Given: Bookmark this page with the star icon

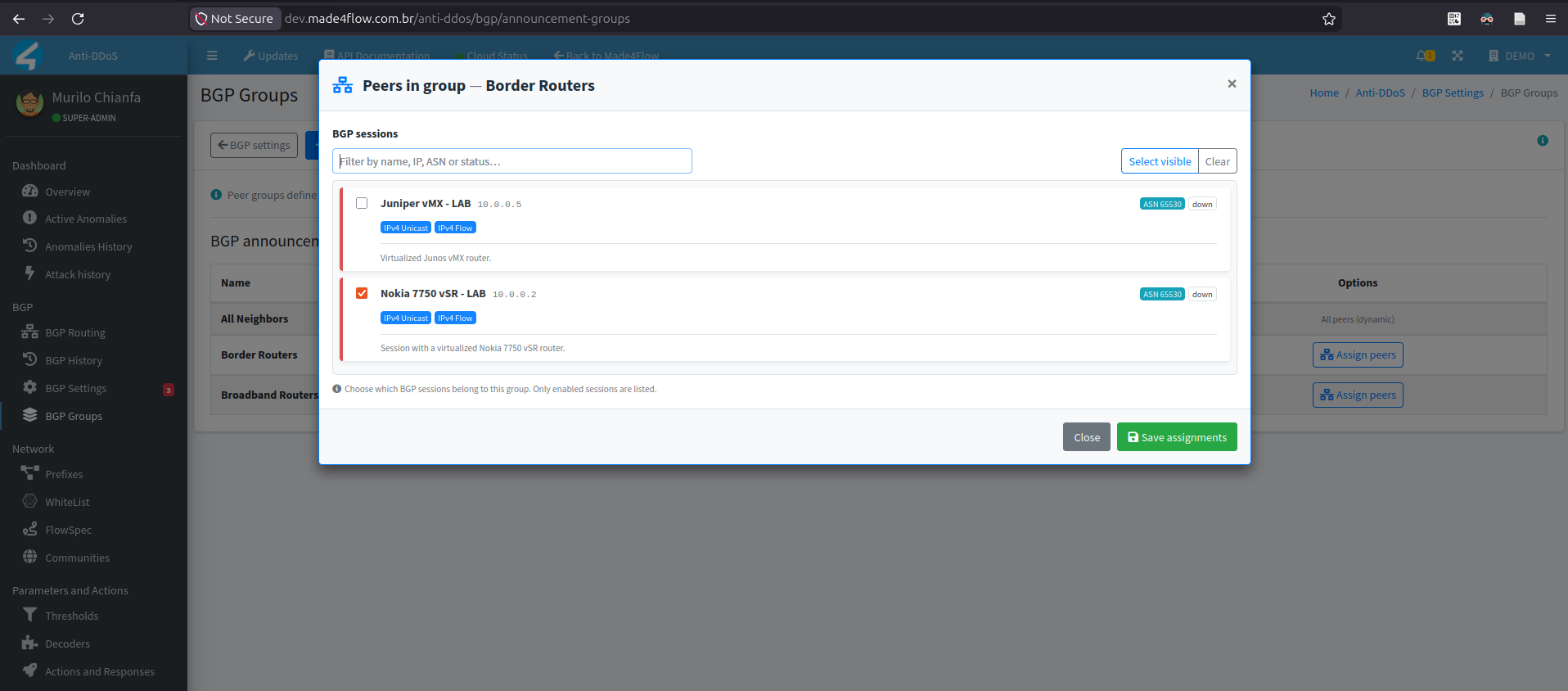Looking at the screenshot, I should point(1329,19).
